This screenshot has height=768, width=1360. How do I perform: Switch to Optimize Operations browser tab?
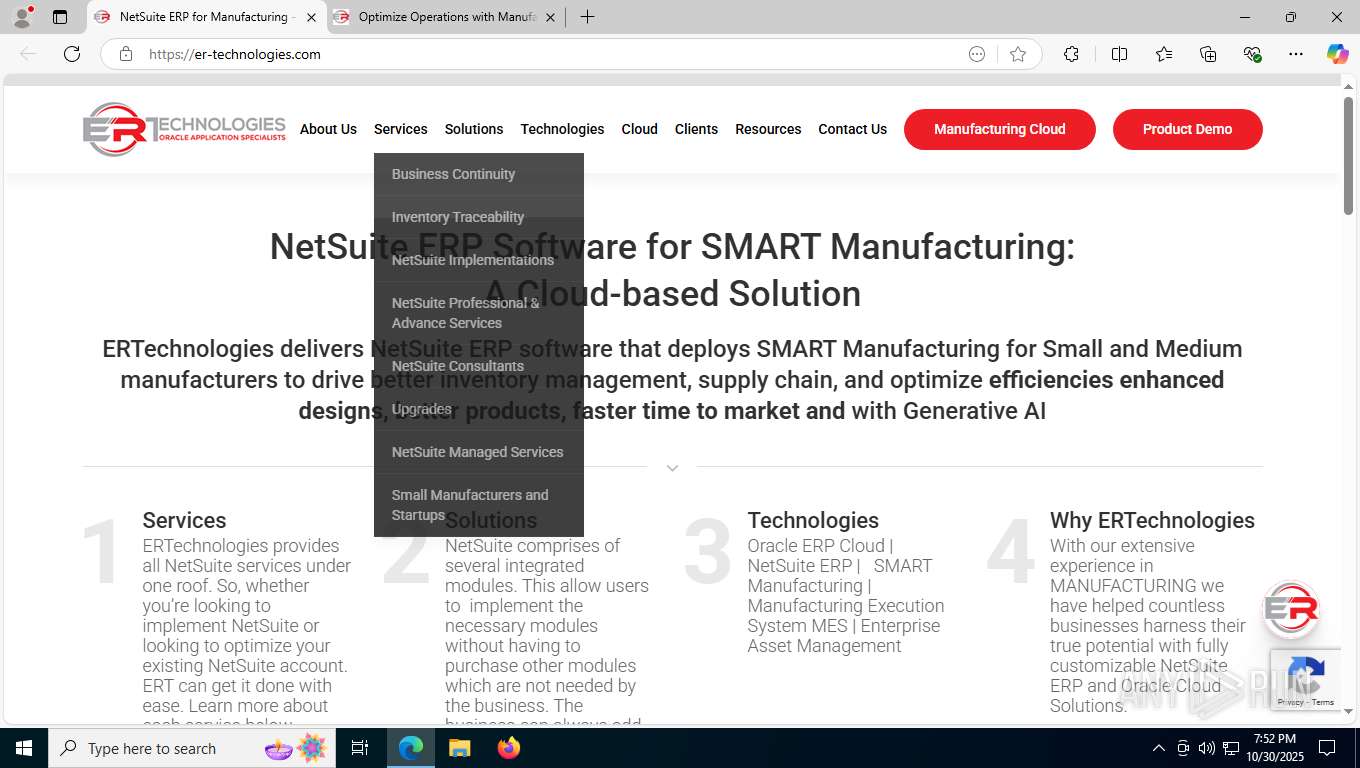tap(446, 17)
